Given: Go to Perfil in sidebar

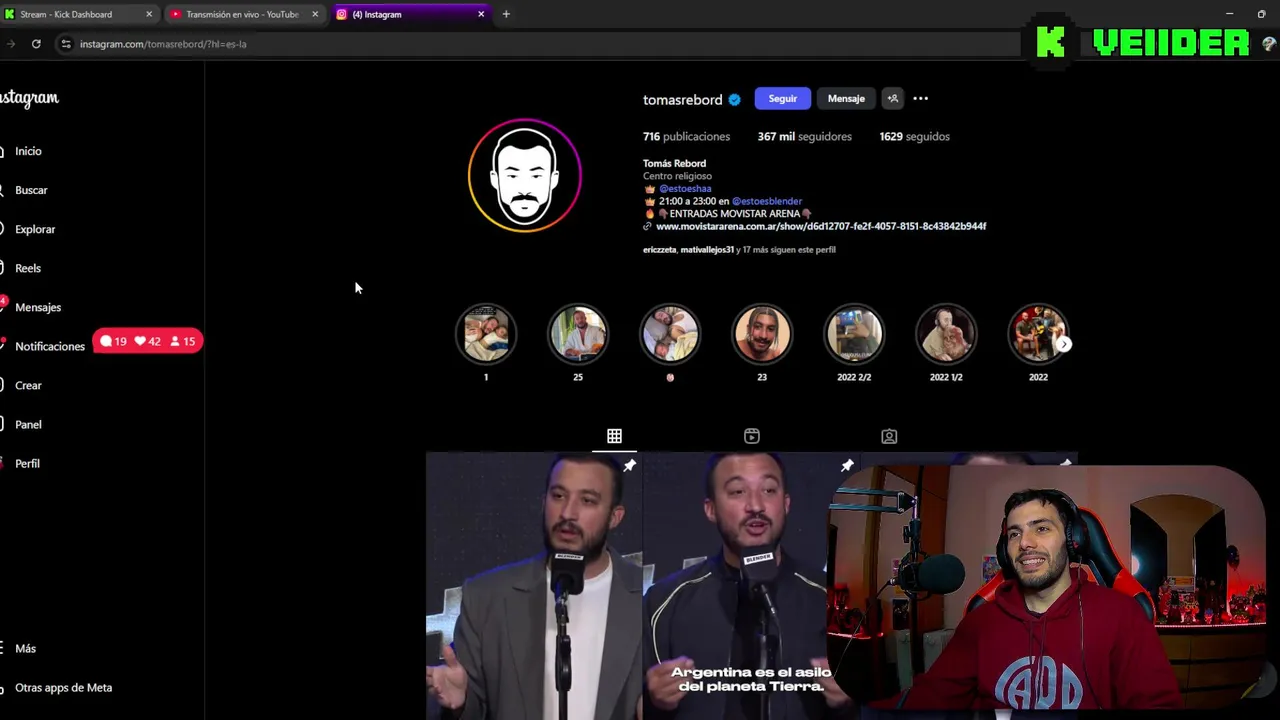Looking at the screenshot, I should (x=27, y=463).
